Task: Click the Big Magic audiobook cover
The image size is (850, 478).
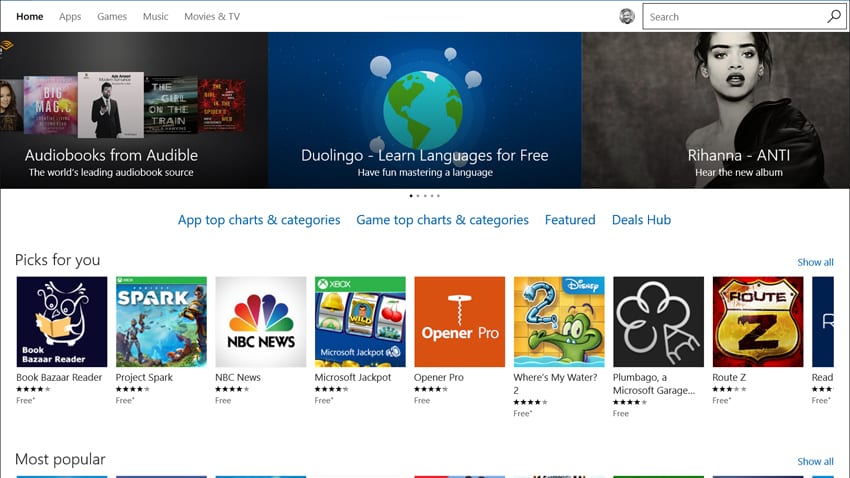Action: 51,105
